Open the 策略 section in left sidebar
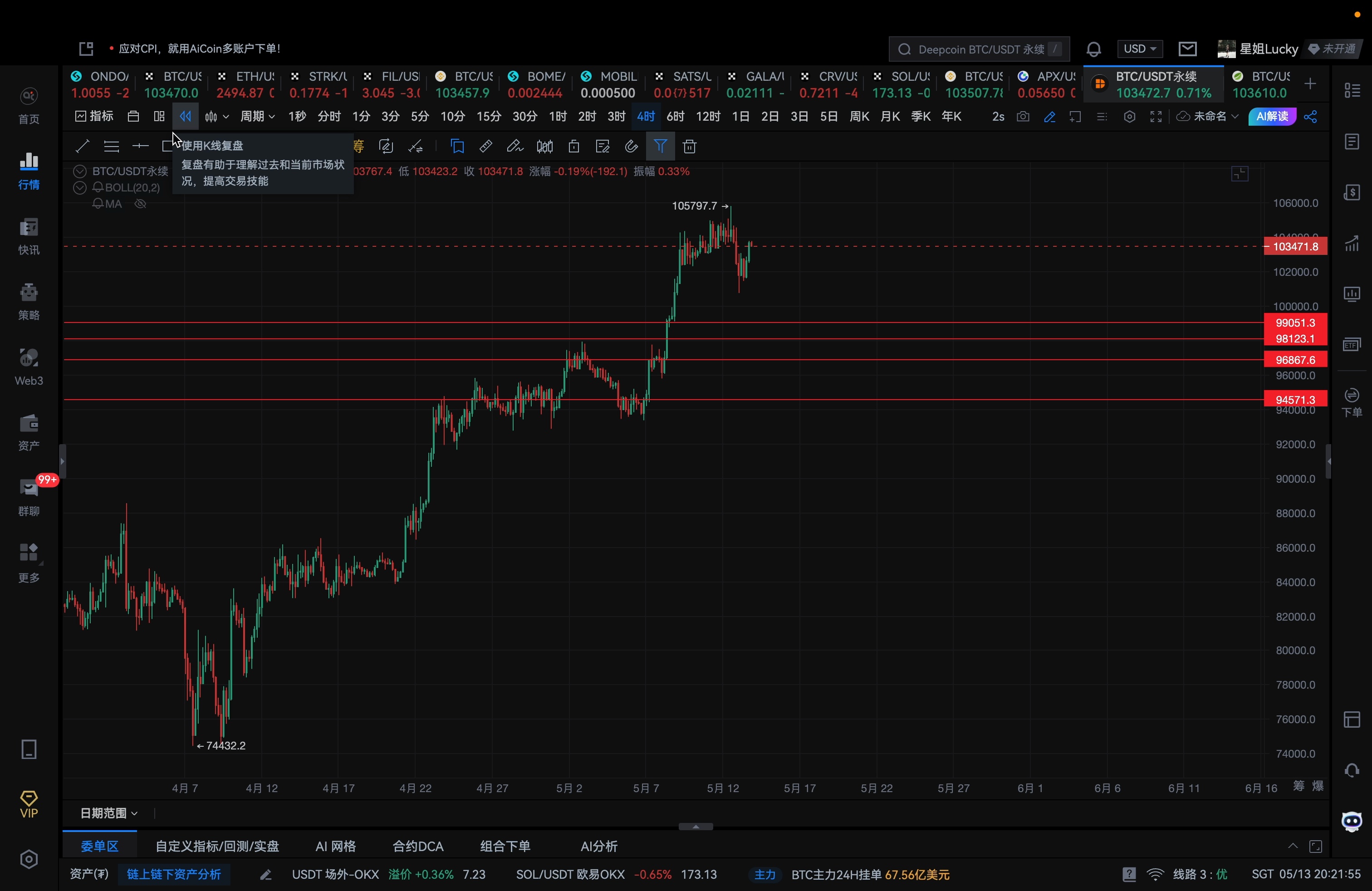Image resolution: width=1372 pixels, height=891 pixels. [x=29, y=301]
